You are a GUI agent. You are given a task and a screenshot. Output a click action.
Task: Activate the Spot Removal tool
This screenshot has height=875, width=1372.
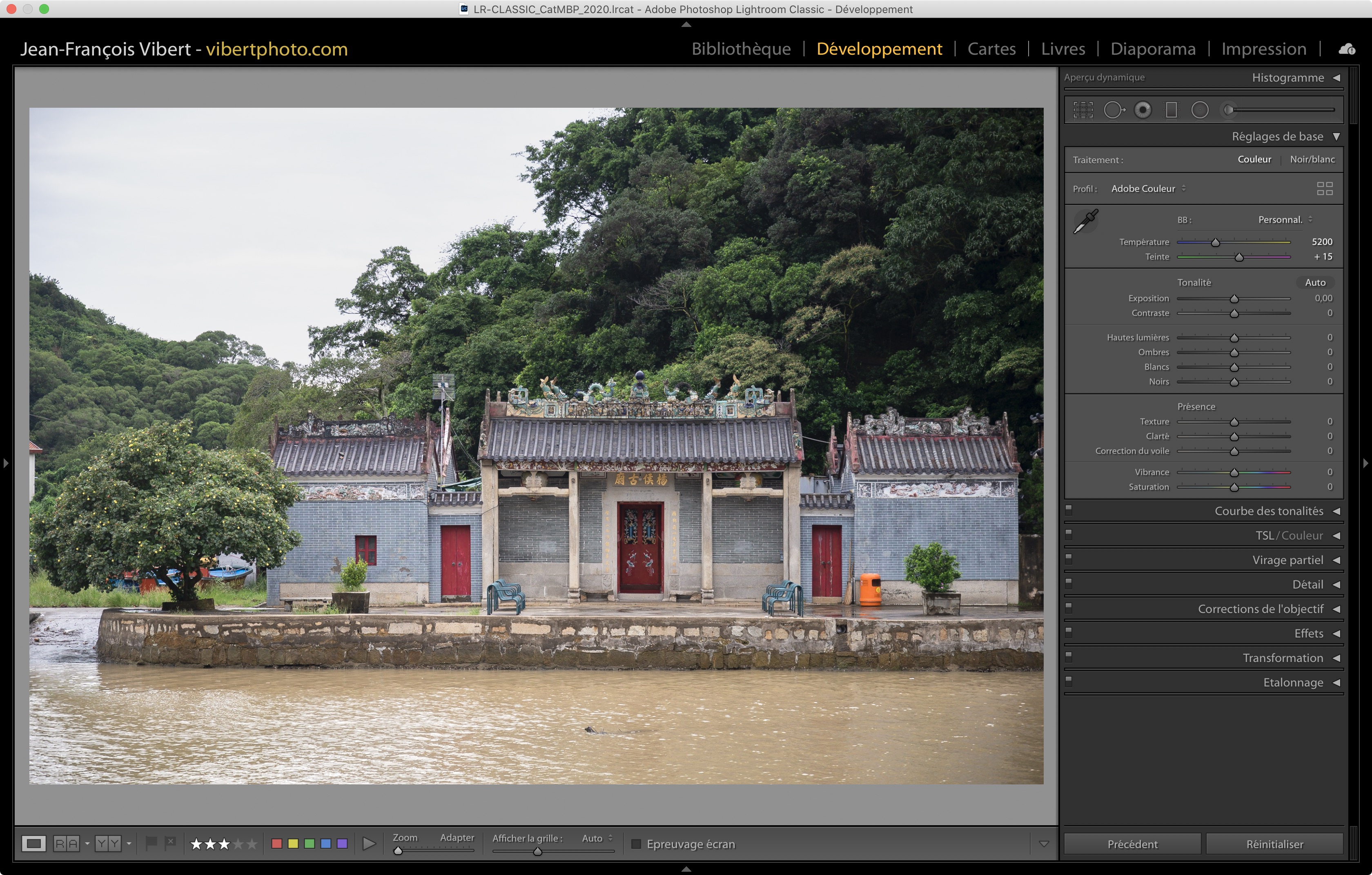[x=1114, y=110]
